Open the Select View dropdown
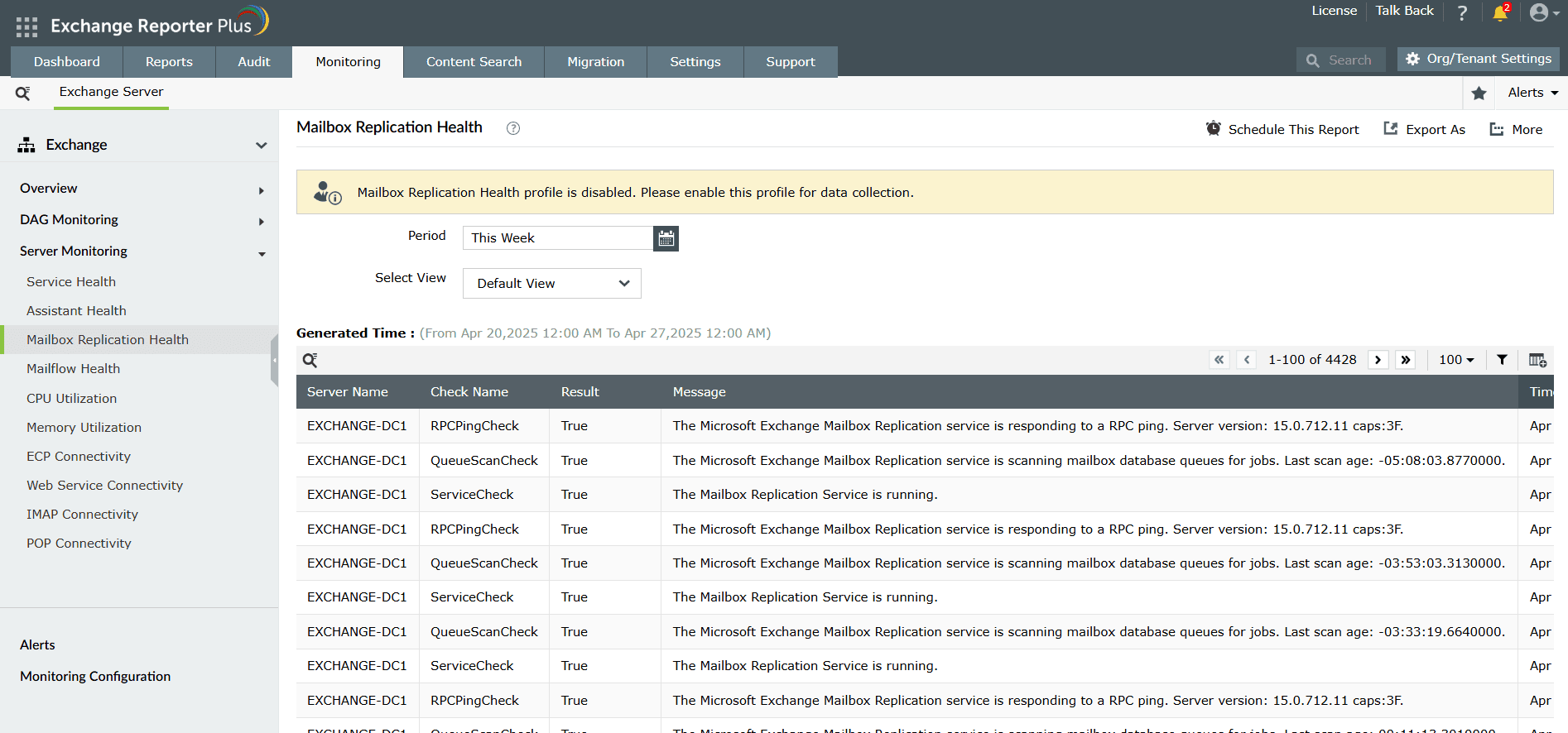The image size is (1568, 733). tap(552, 284)
